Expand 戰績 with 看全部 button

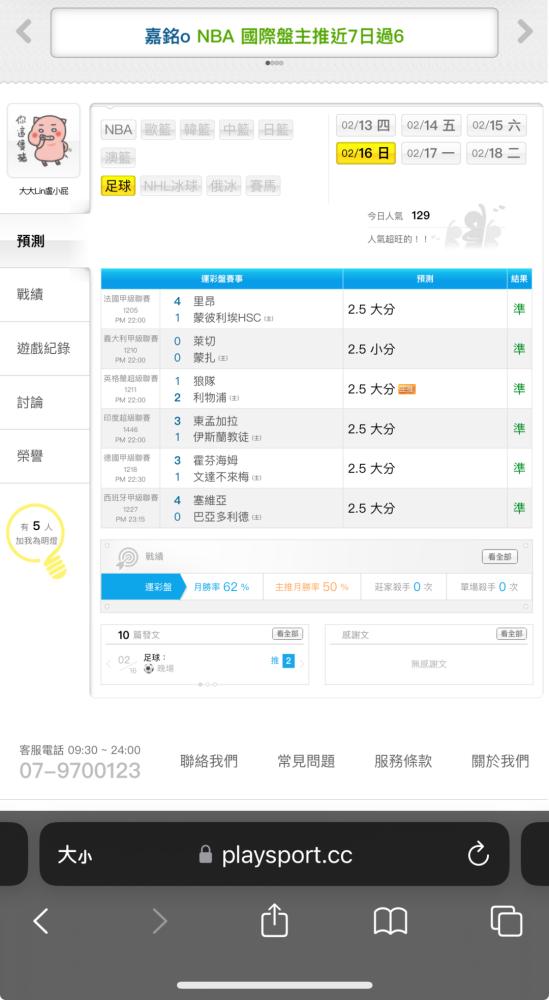[x=499, y=557]
